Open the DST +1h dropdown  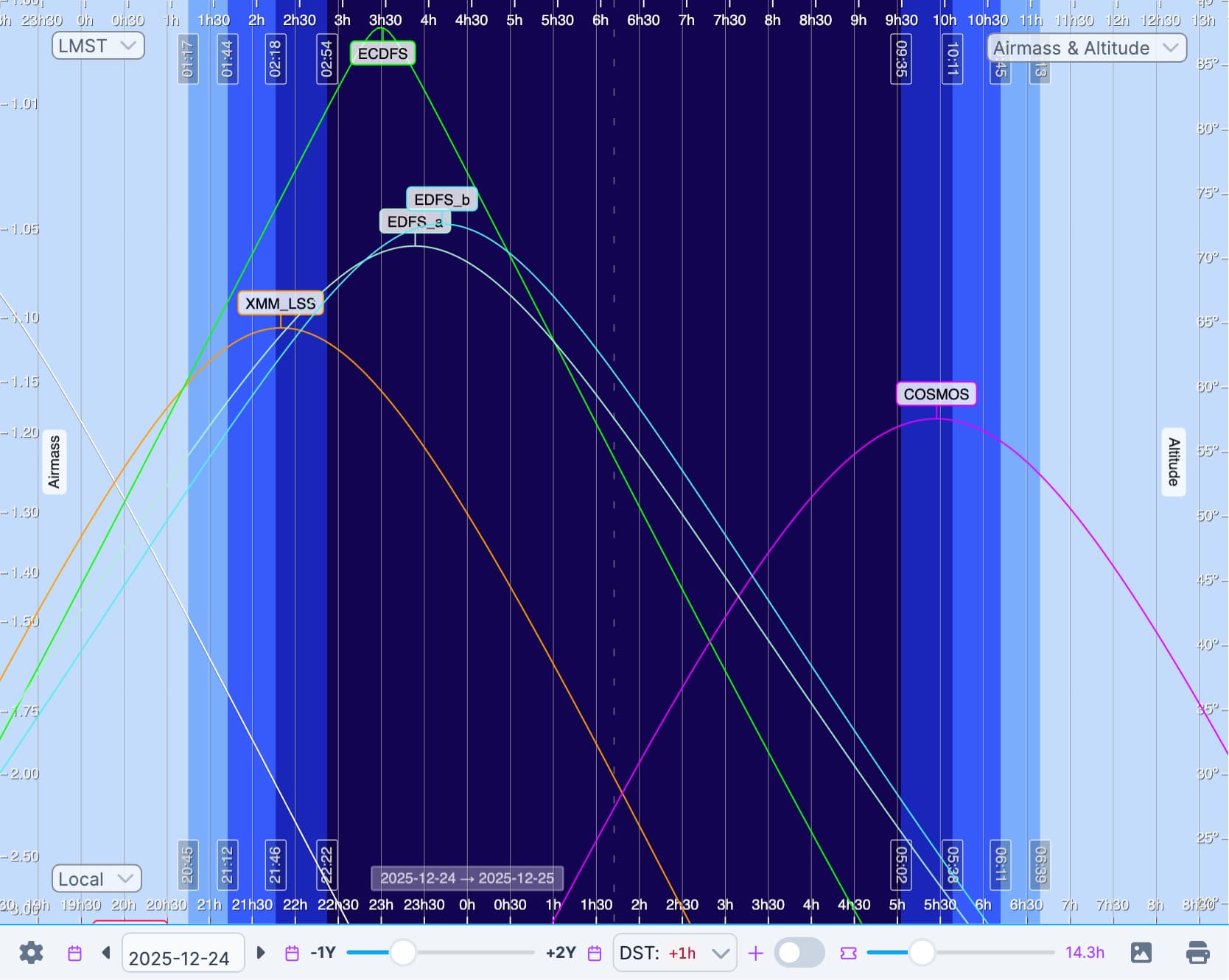coord(674,953)
